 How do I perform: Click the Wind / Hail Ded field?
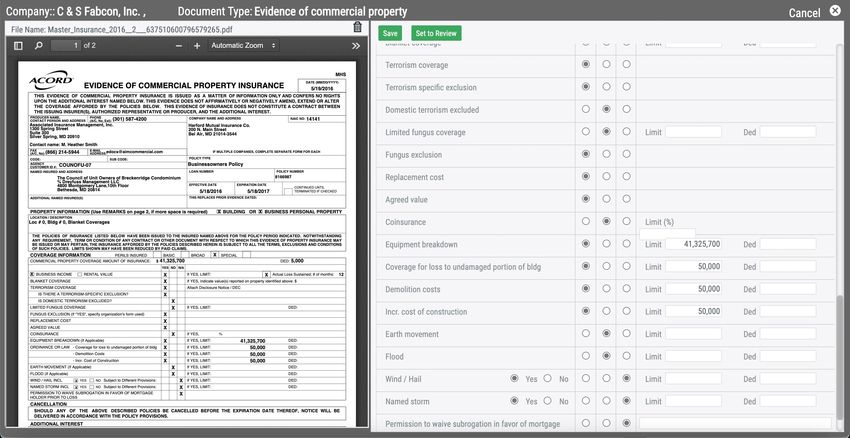(x=788, y=379)
